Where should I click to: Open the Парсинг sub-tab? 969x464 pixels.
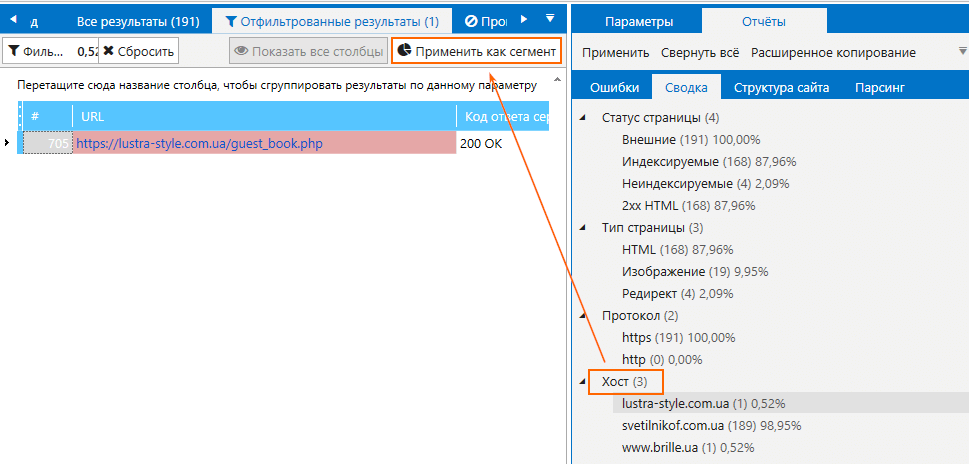tap(880, 87)
